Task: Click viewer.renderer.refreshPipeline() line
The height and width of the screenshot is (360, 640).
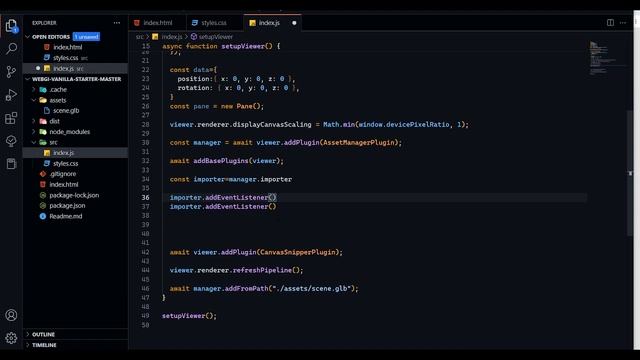Action: click(x=236, y=270)
